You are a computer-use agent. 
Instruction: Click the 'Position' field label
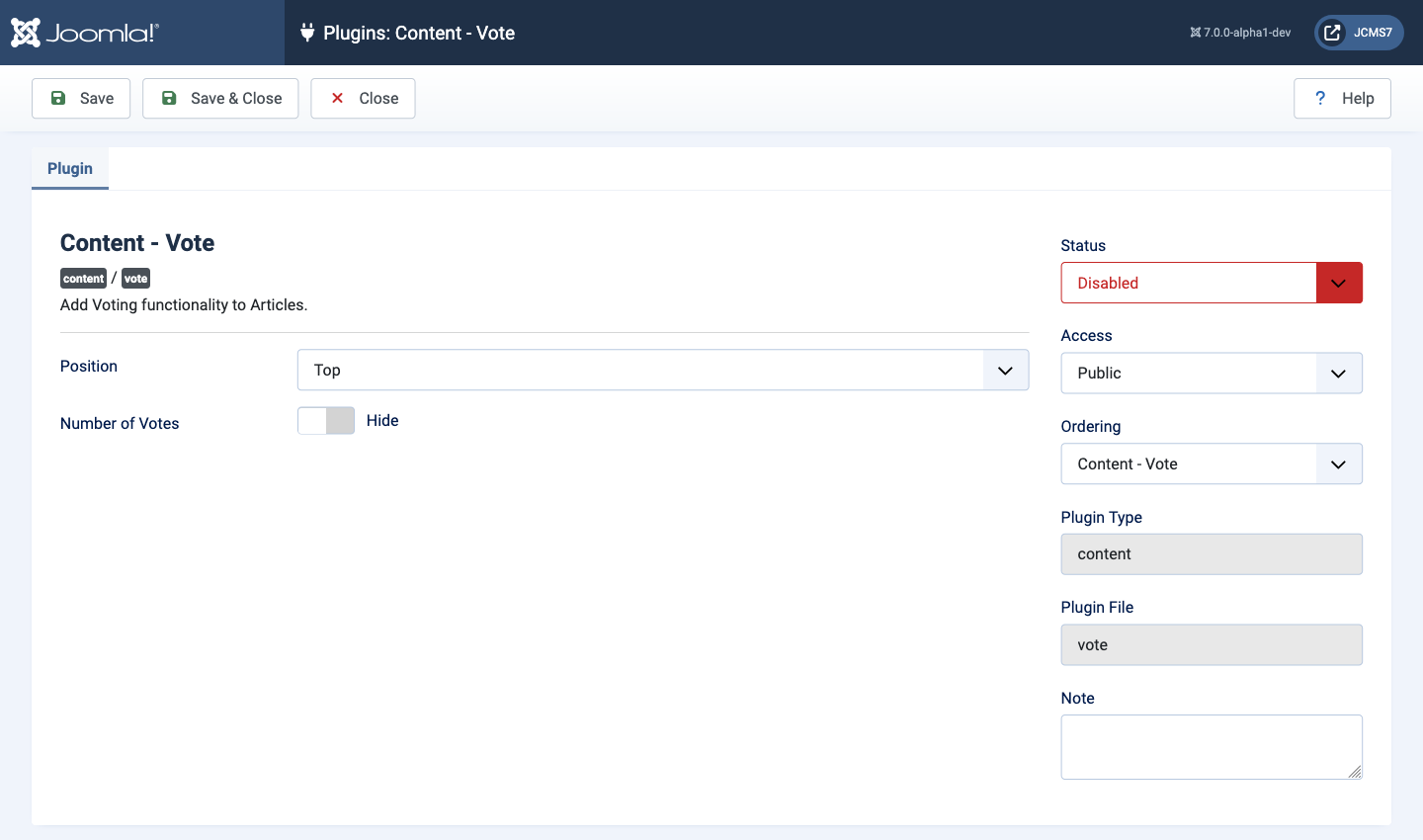point(89,366)
